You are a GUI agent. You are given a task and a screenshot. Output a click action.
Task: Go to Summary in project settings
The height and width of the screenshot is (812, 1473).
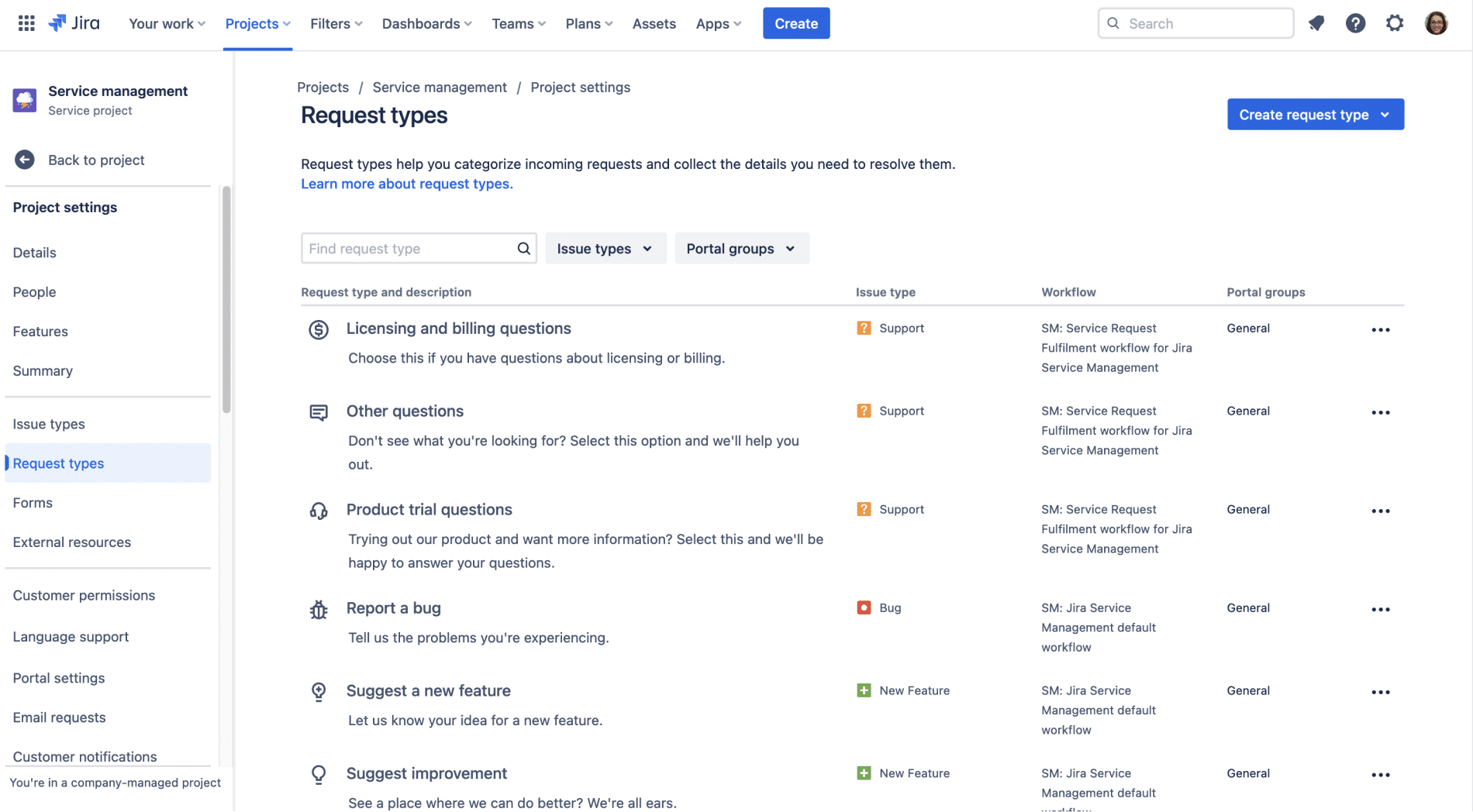[43, 371]
